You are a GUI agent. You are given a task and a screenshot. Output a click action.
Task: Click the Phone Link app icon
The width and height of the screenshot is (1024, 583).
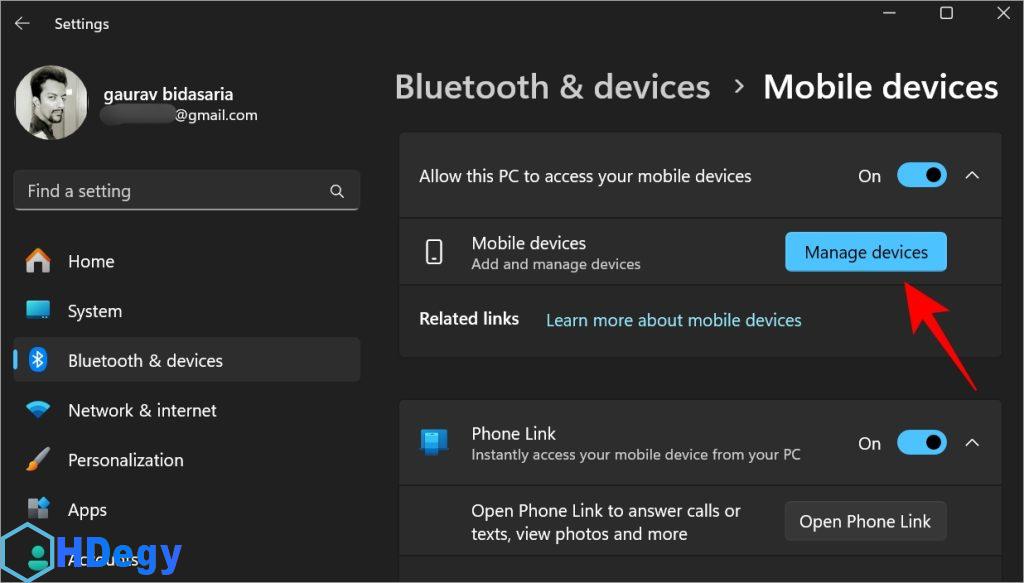(434, 443)
